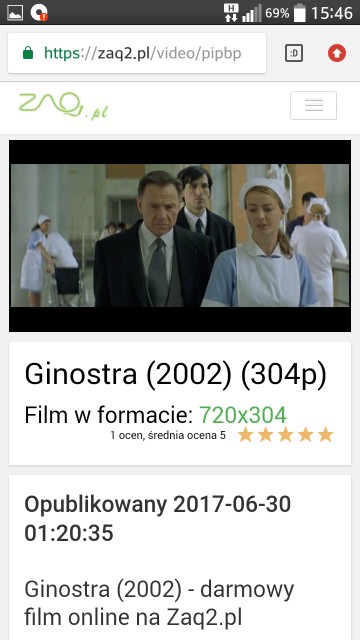Tap the green padlock security icon
The height and width of the screenshot is (640, 360).
[x=28, y=53]
